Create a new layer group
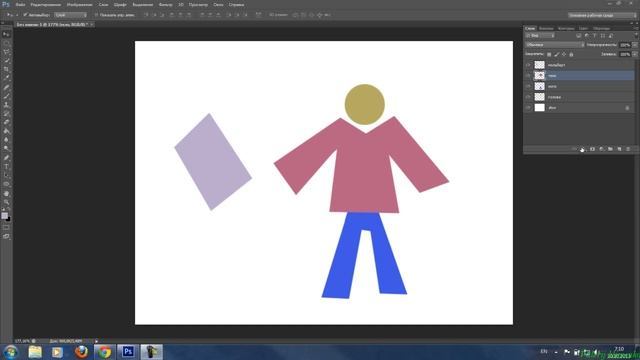The height and width of the screenshot is (360, 640). coord(610,149)
